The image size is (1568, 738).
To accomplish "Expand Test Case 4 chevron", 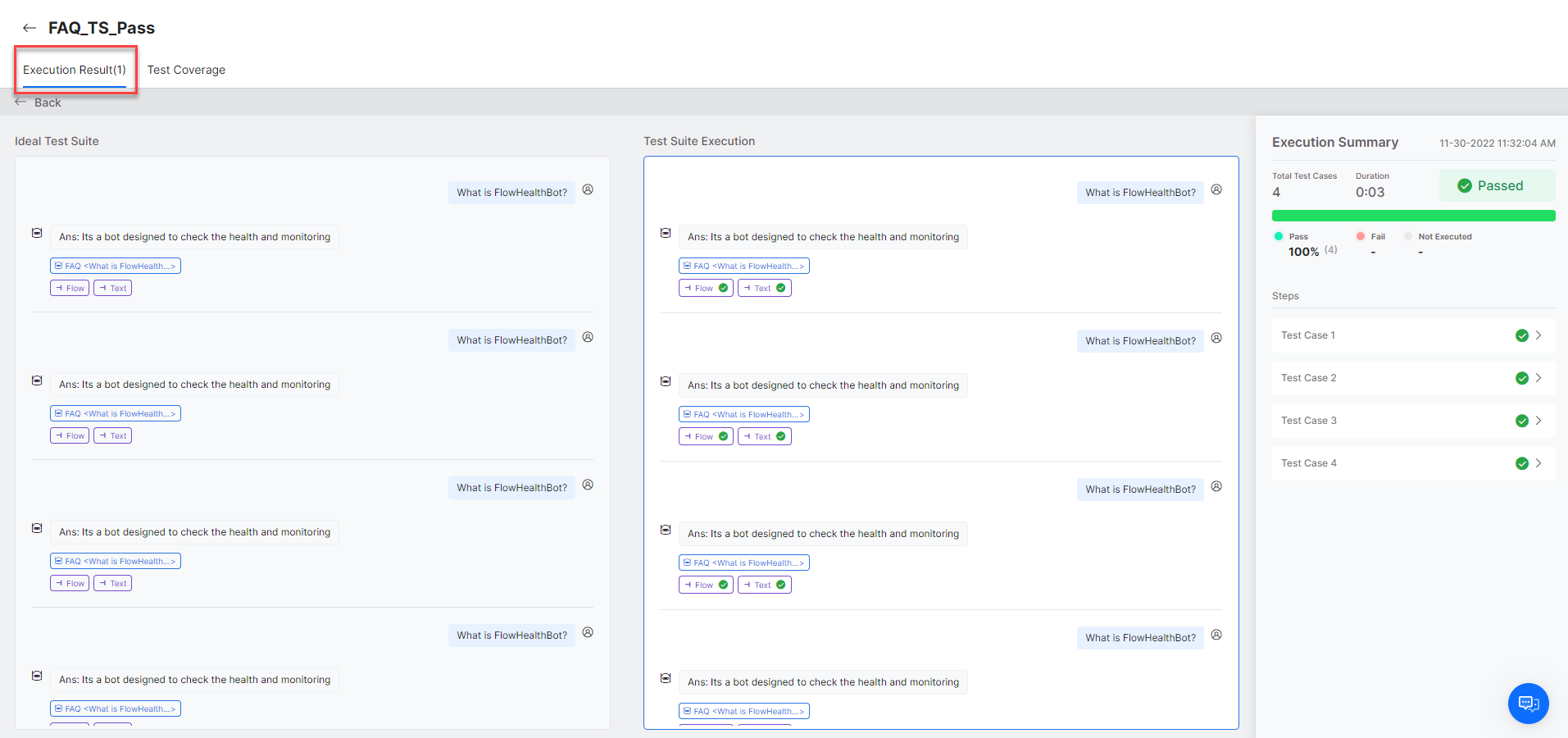I will 1538,463.
